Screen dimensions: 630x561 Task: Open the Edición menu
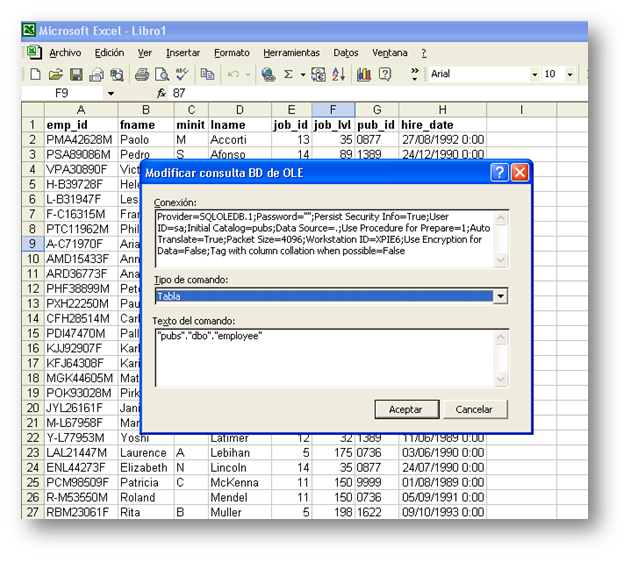pyautogui.click(x=109, y=53)
